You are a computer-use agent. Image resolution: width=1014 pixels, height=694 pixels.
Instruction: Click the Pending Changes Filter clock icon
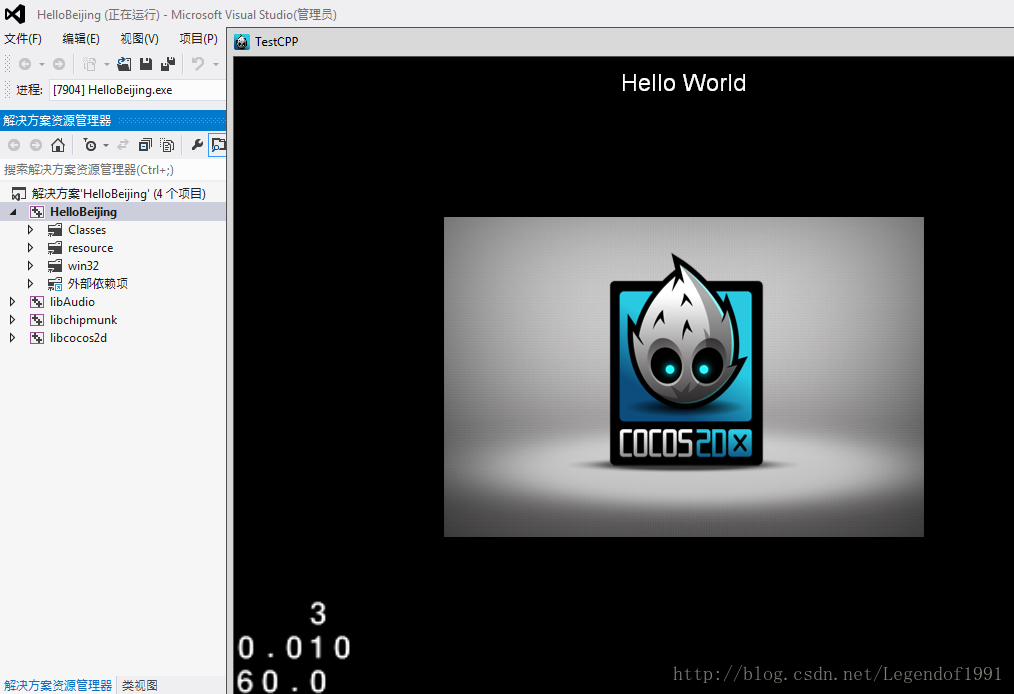point(90,146)
